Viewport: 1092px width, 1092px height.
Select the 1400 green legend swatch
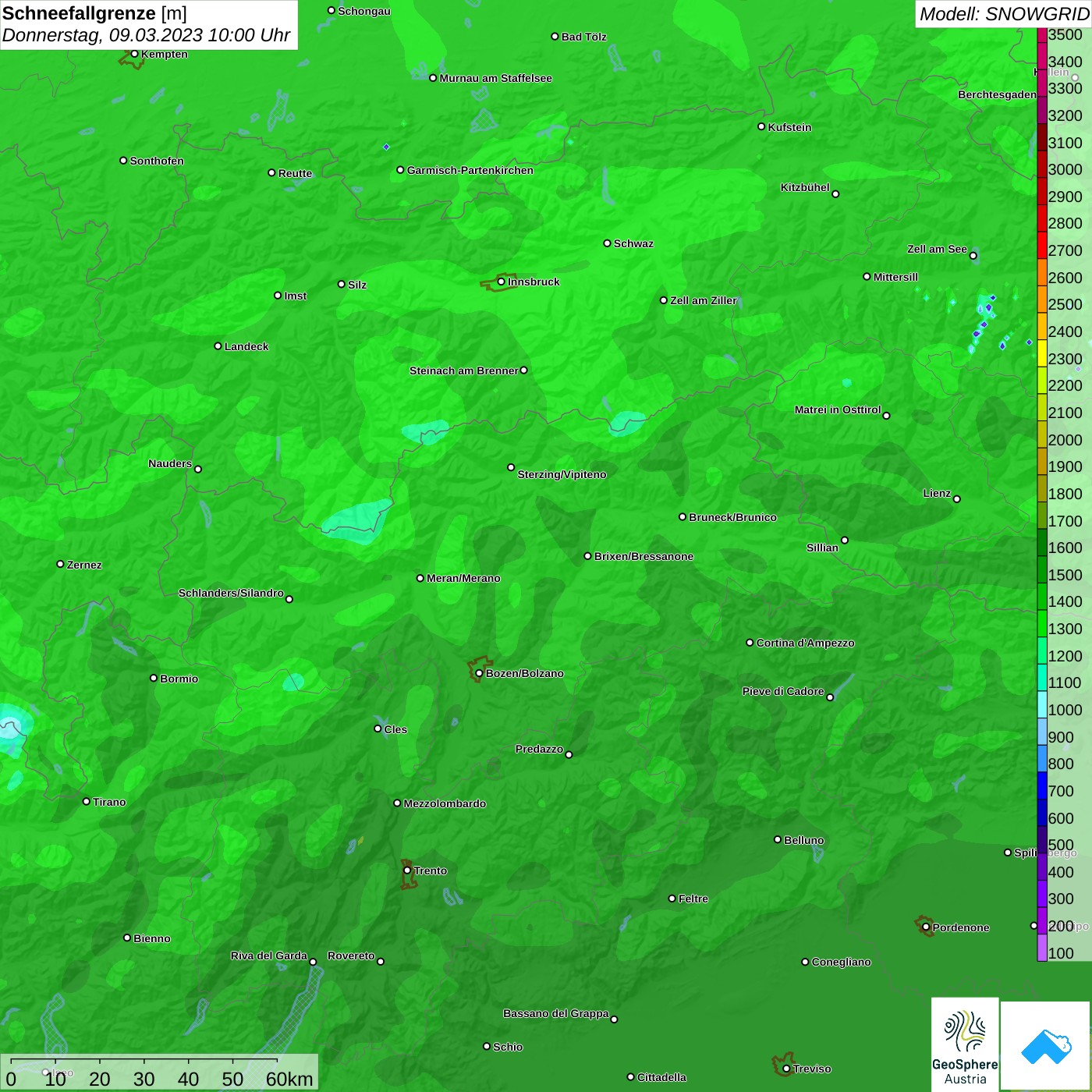[x=1042, y=596]
